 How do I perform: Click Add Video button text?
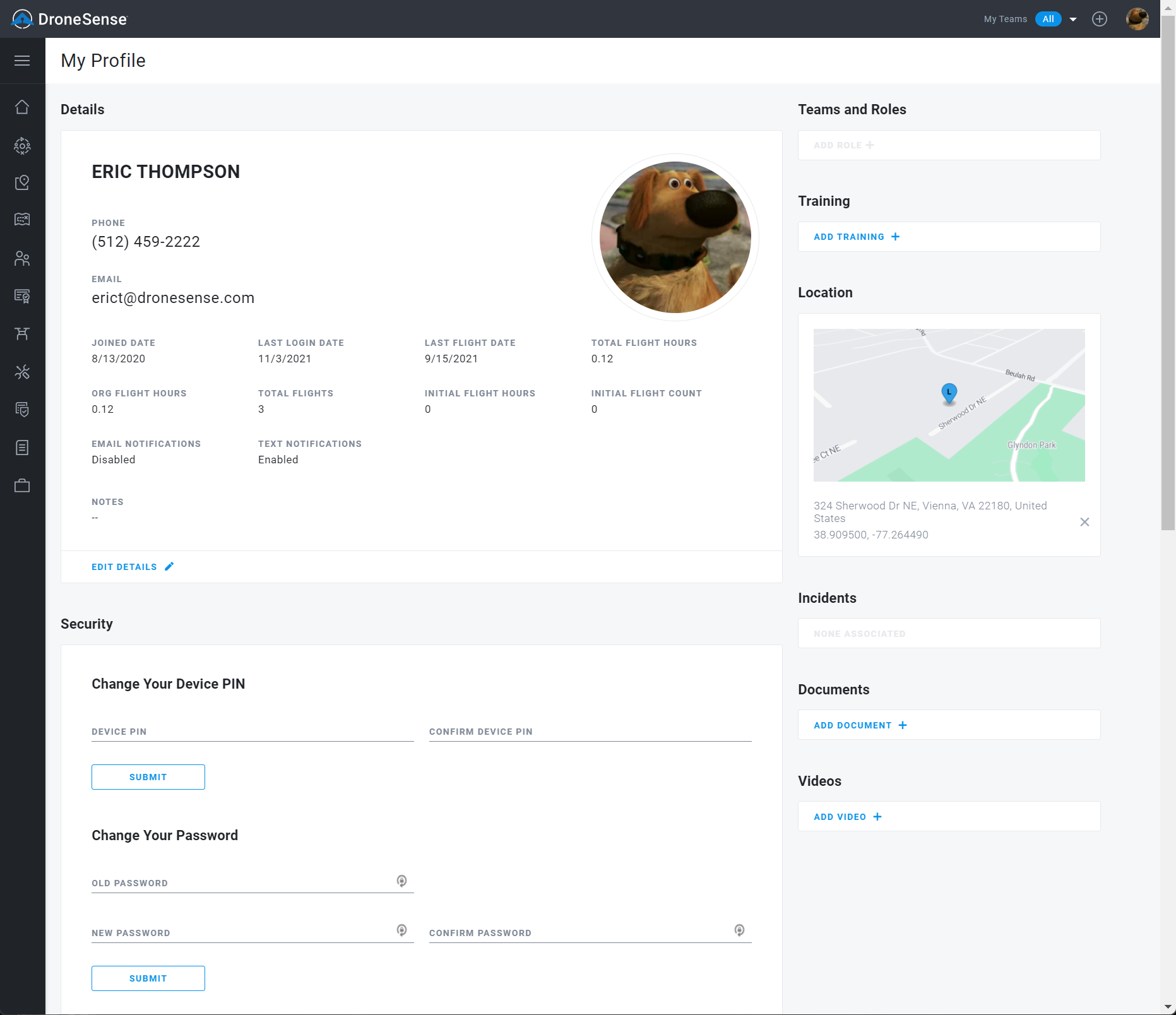(840, 817)
